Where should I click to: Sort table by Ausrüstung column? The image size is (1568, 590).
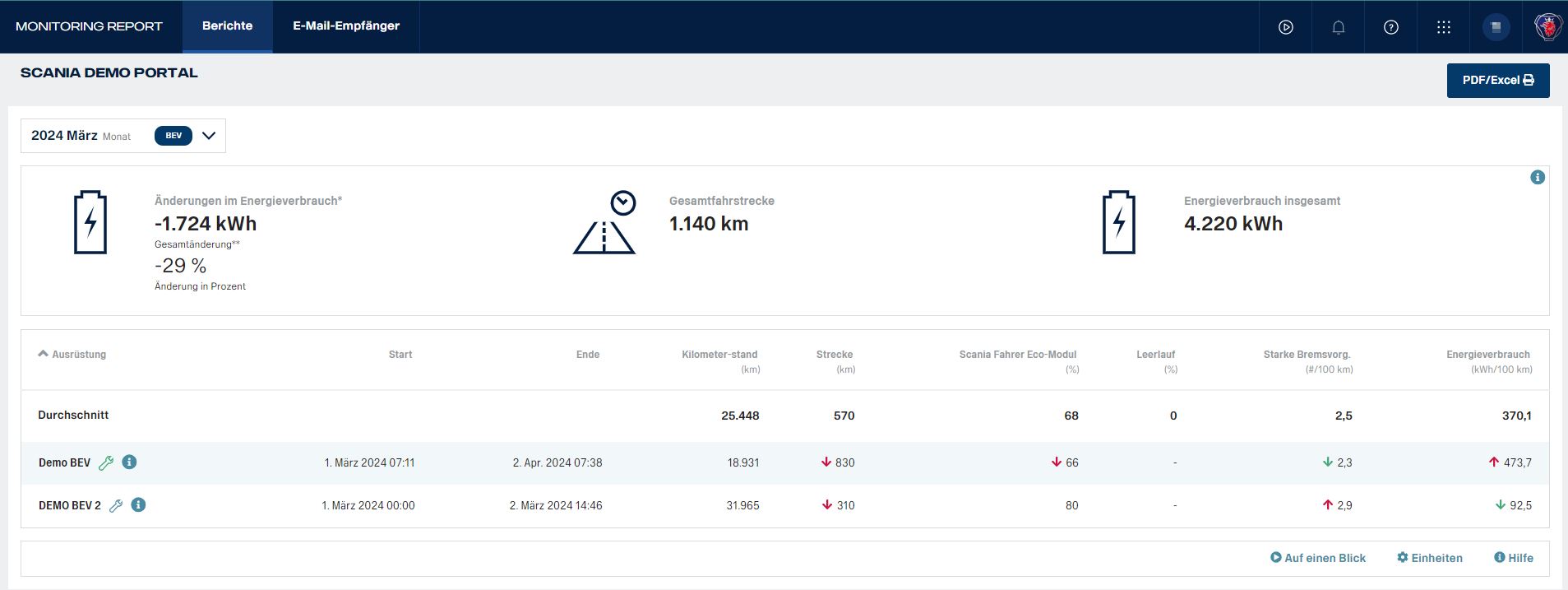point(72,355)
